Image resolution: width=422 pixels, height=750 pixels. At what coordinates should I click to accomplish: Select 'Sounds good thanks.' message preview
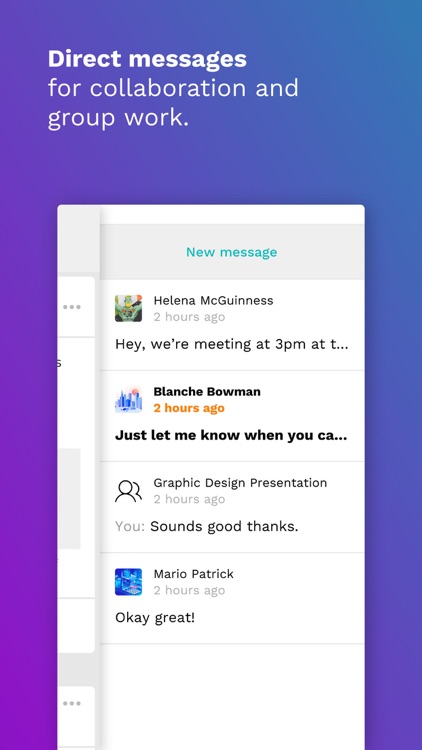[224, 527]
